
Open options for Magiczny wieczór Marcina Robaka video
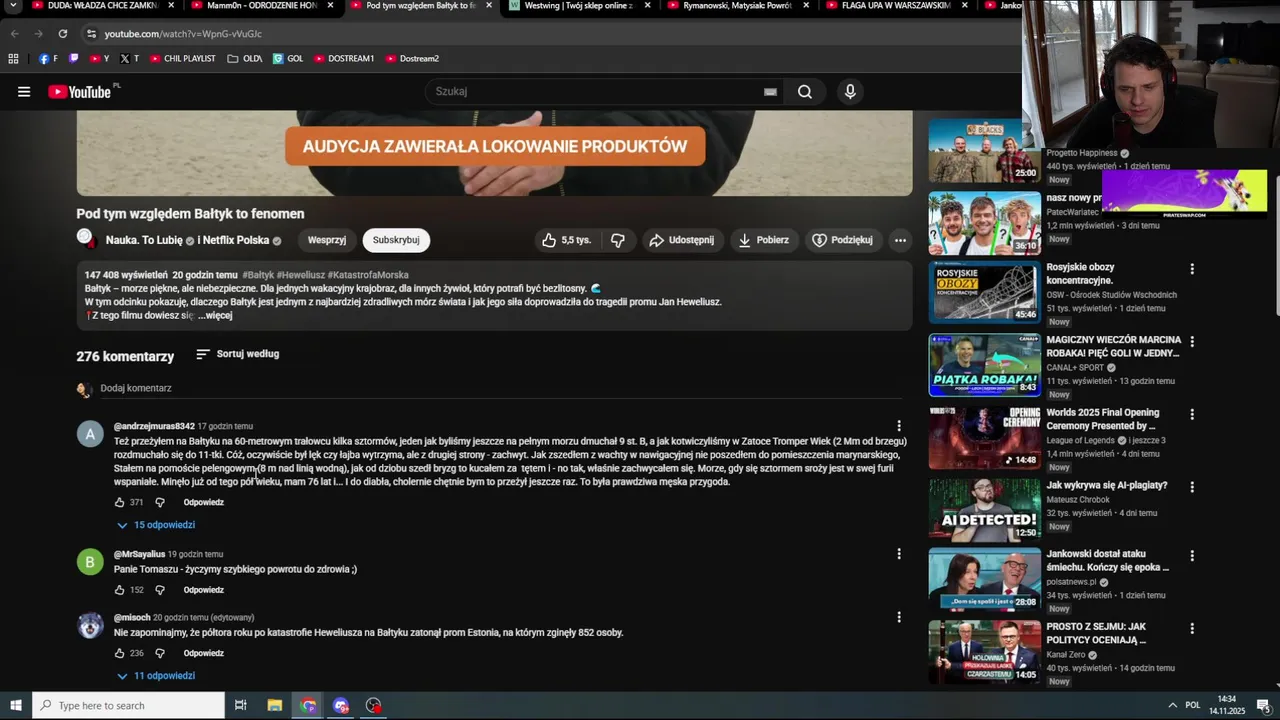tap(1192, 342)
